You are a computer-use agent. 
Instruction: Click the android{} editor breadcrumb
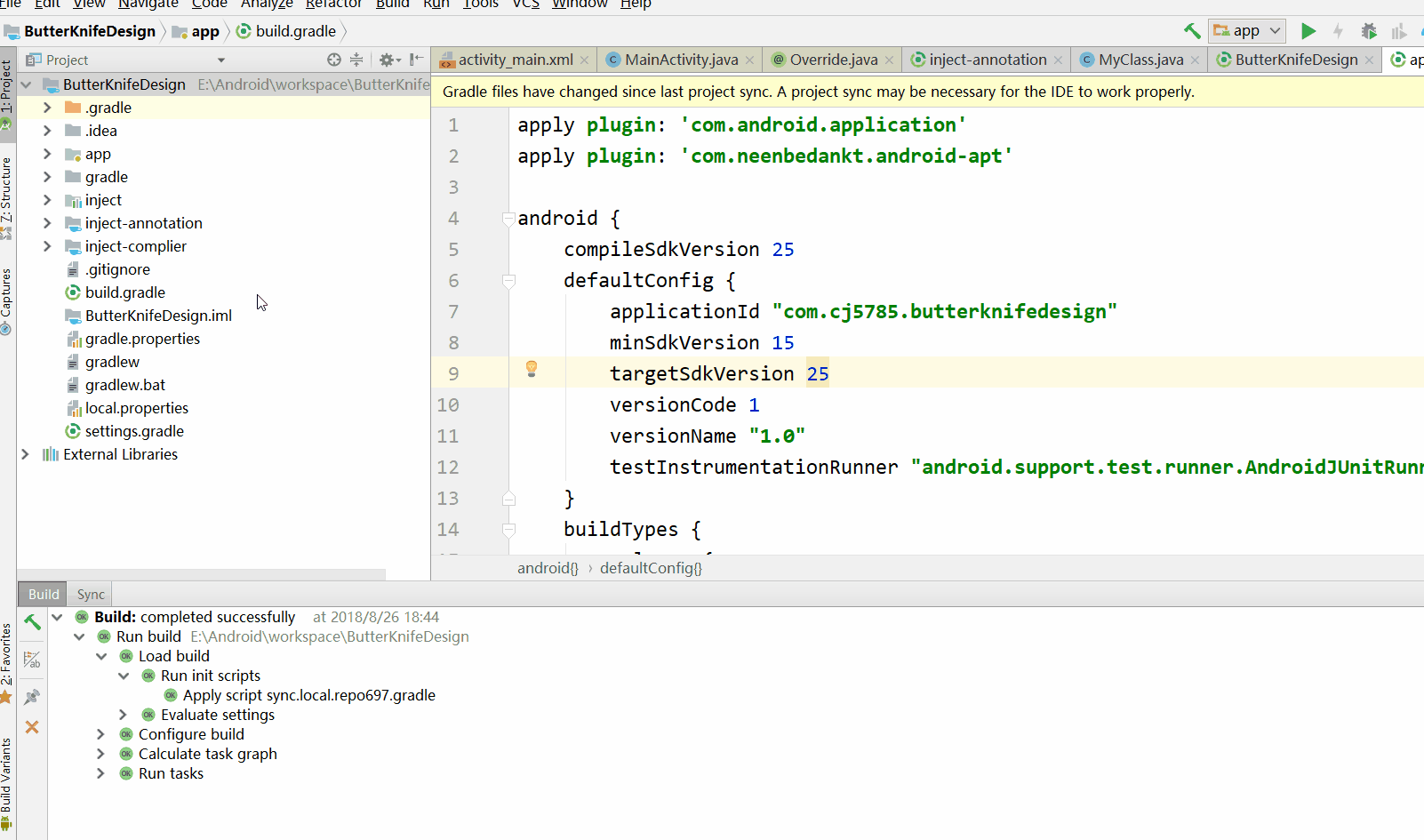point(548,568)
